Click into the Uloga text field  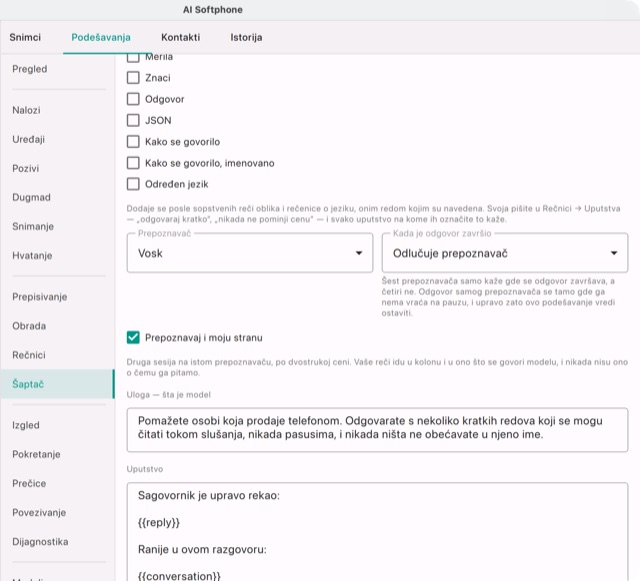(x=377, y=430)
